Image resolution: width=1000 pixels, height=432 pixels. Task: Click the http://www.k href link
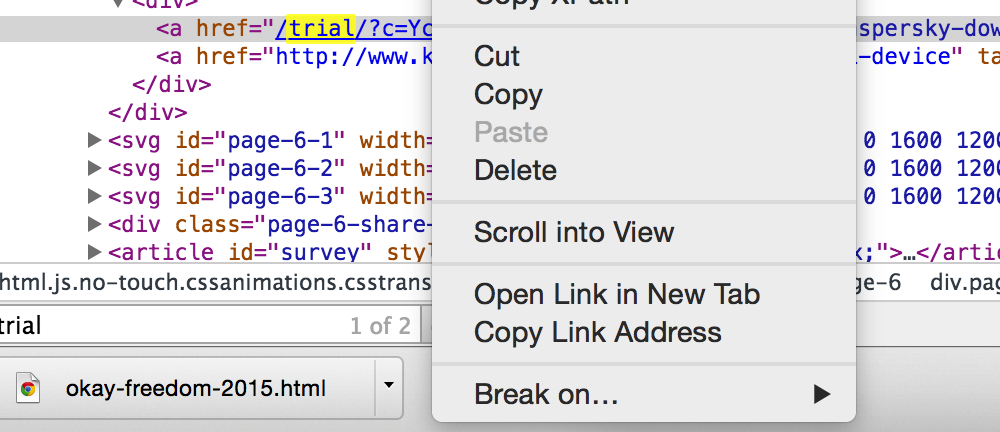pyautogui.click(x=353, y=57)
